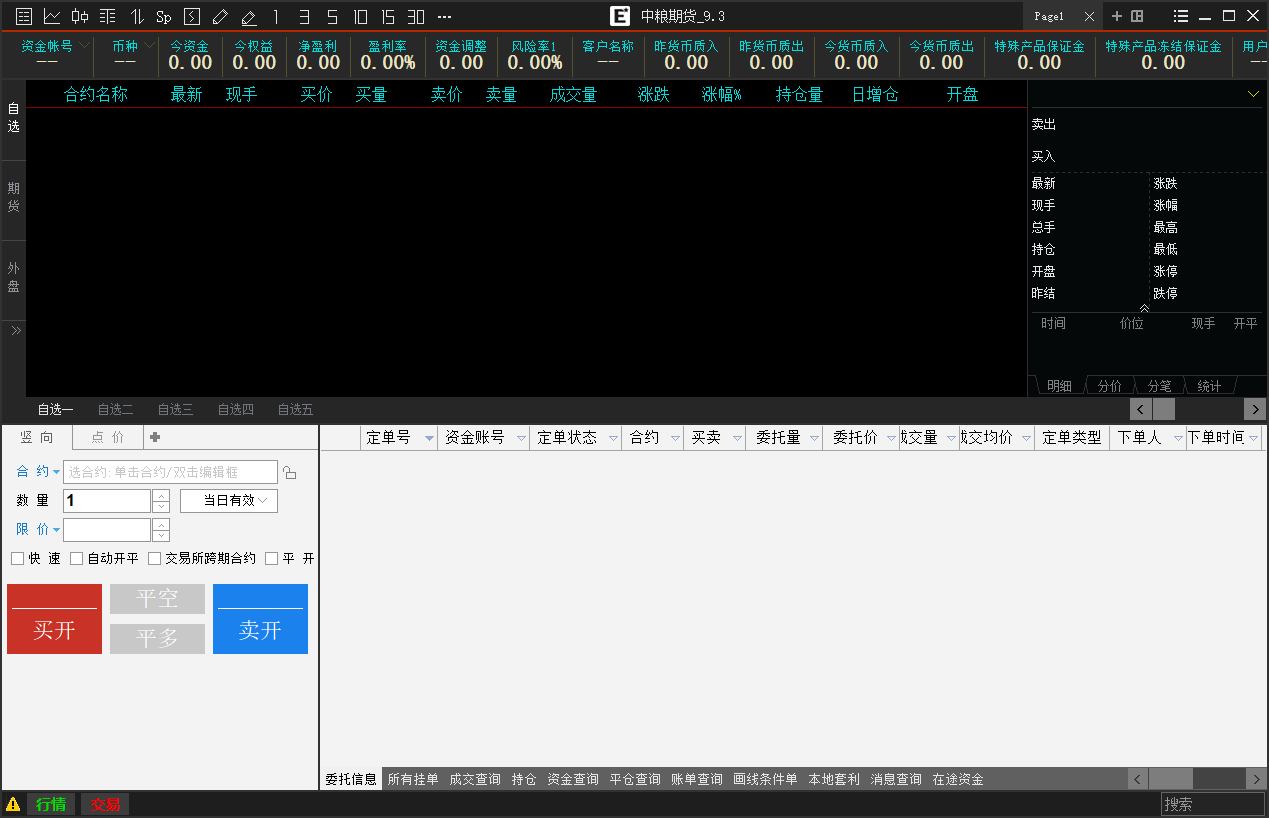This screenshot has width=1269, height=818.
Task: Enable the 快速 checkbox
Action: point(17,559)
